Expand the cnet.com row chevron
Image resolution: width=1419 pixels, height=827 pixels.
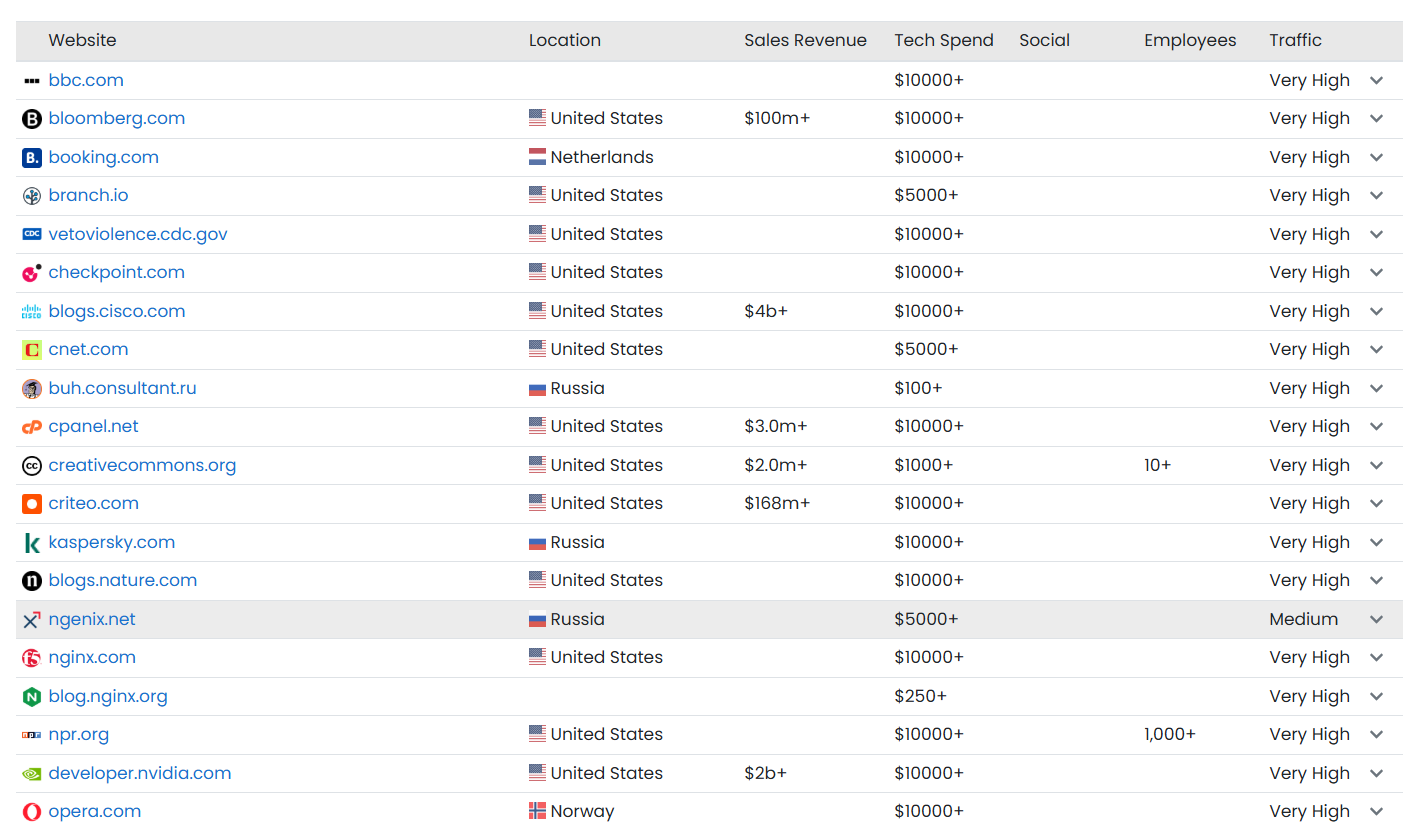pyautogui.click(x=1377, y=349)
